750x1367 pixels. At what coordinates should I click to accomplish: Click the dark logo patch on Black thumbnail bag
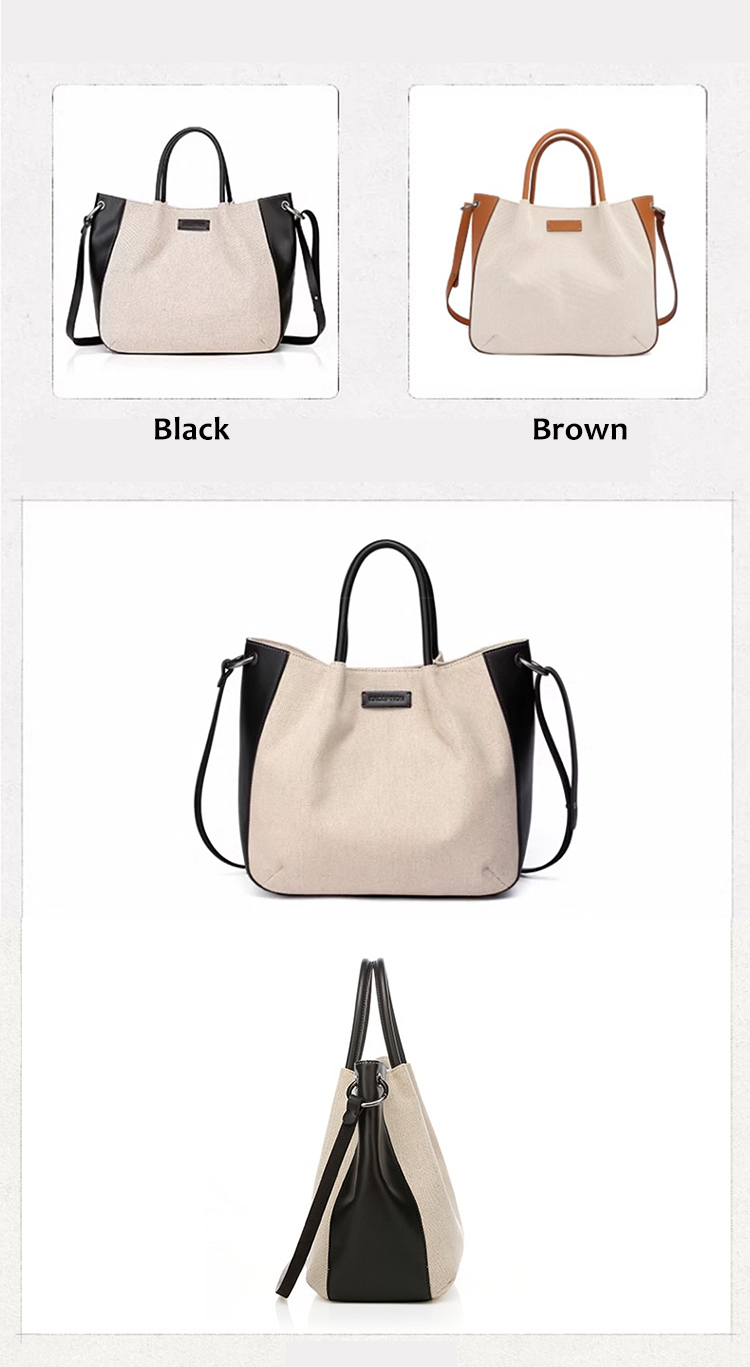click(x=195, y=225)
